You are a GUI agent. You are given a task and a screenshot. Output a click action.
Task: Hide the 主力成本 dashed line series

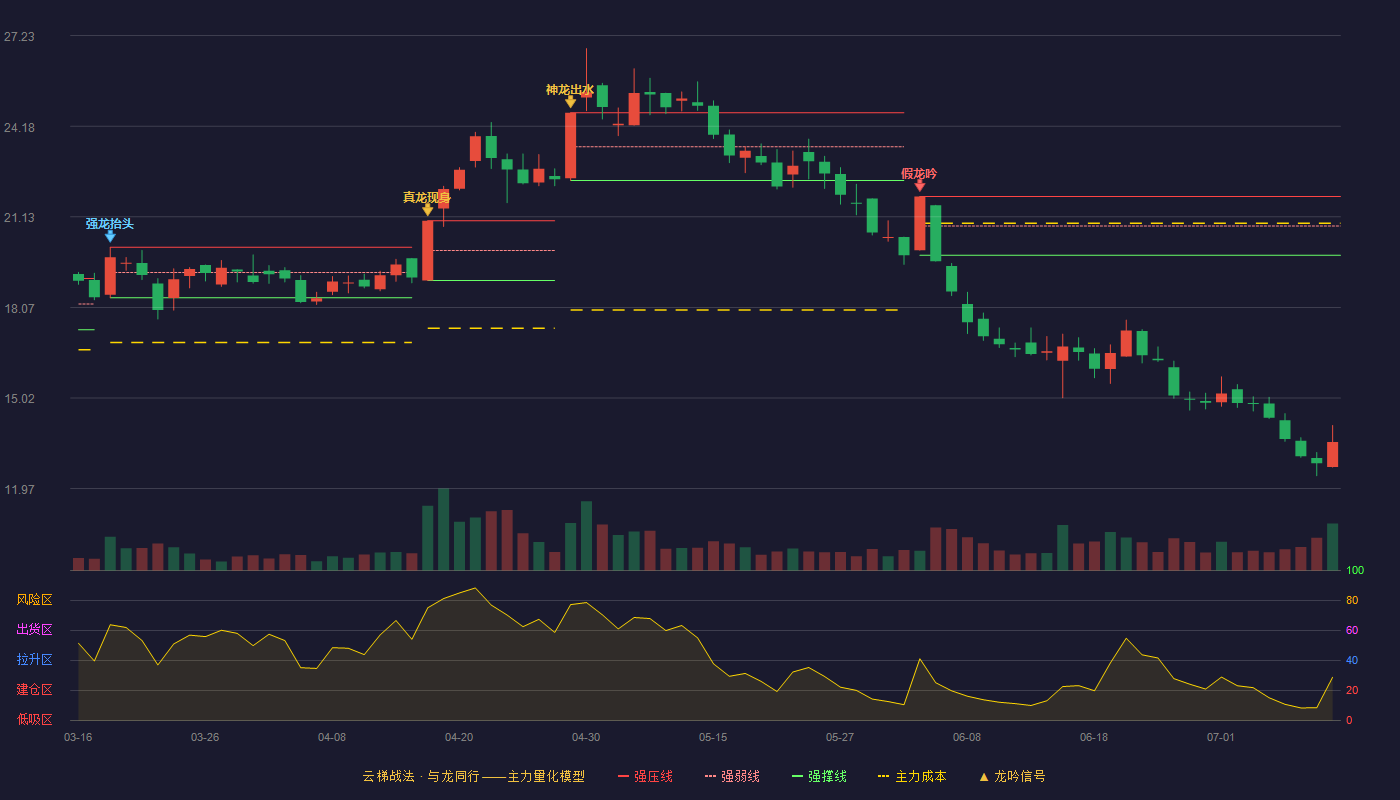[912, 776]
